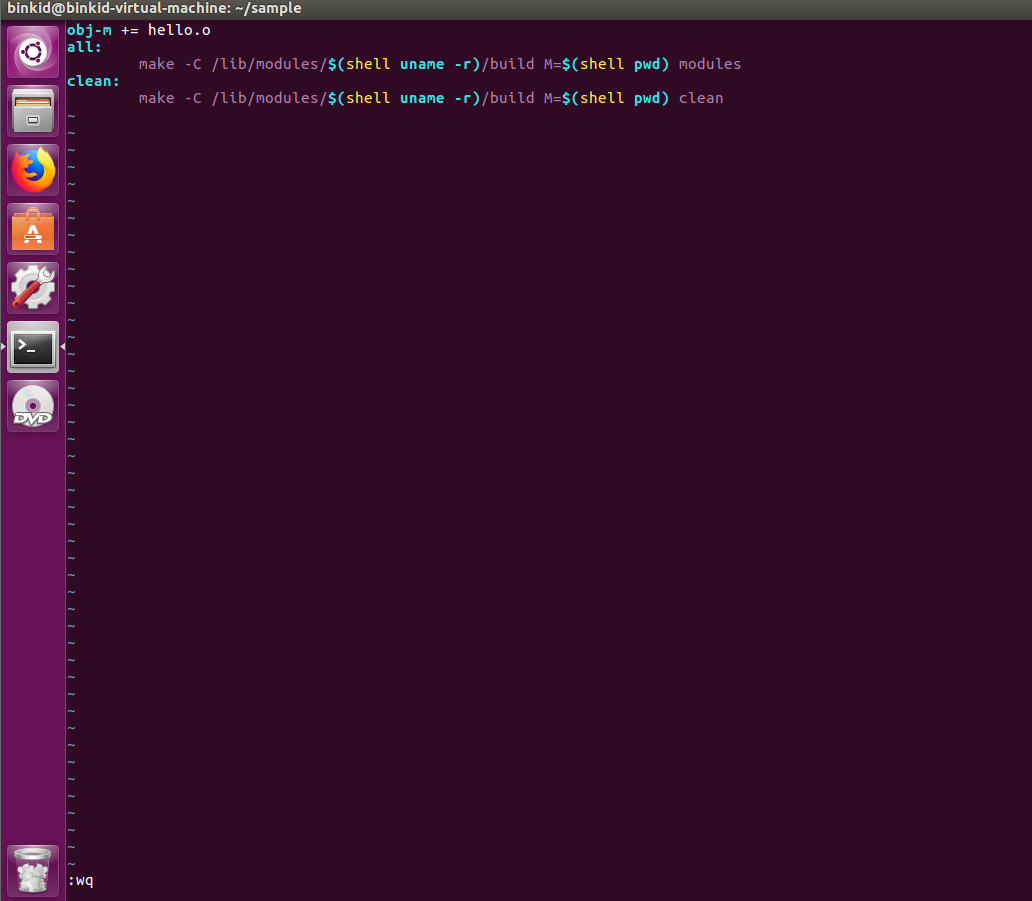Click 'uname' in the all rule line
The width and height of the screenshot is (1032, 901).
421,64
